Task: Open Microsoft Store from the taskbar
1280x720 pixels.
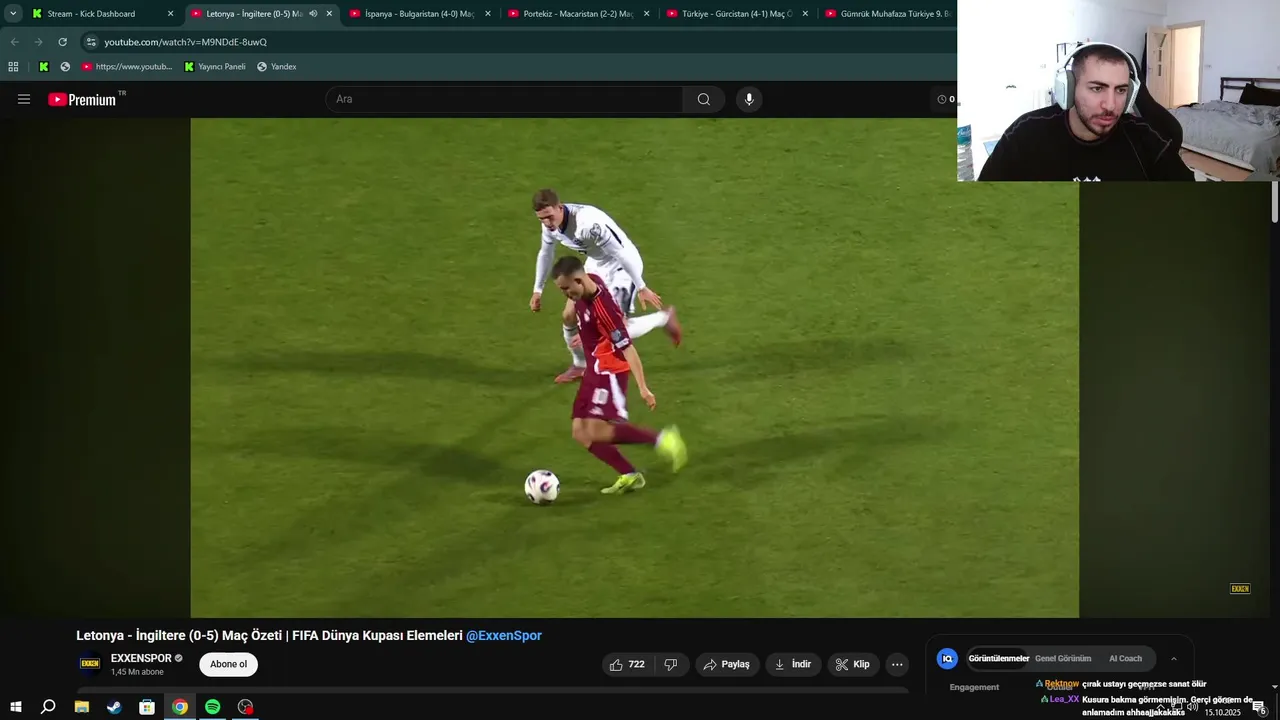Action: point(147,707)
